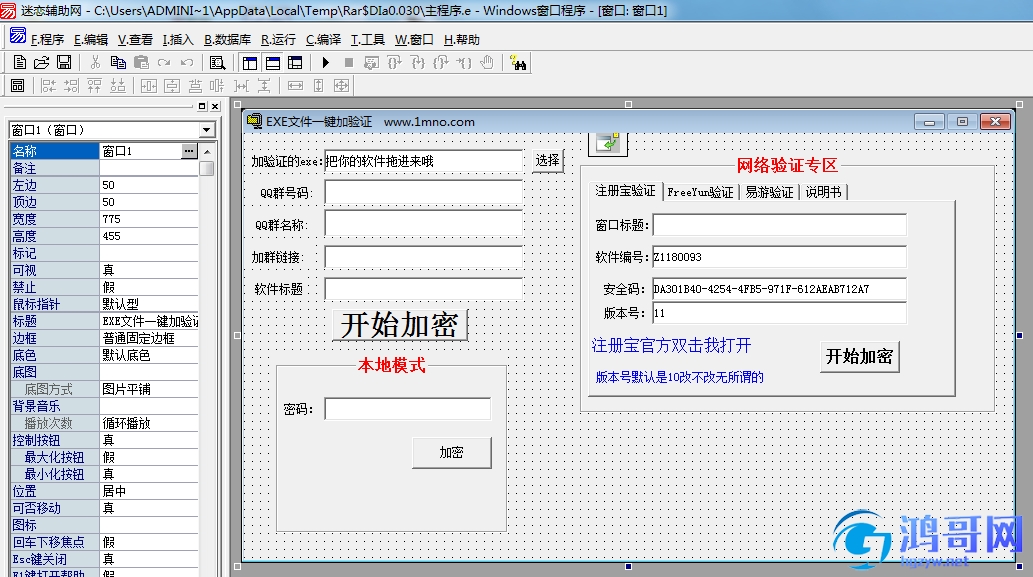Click the app icon beside F.程序 menu

18,36
